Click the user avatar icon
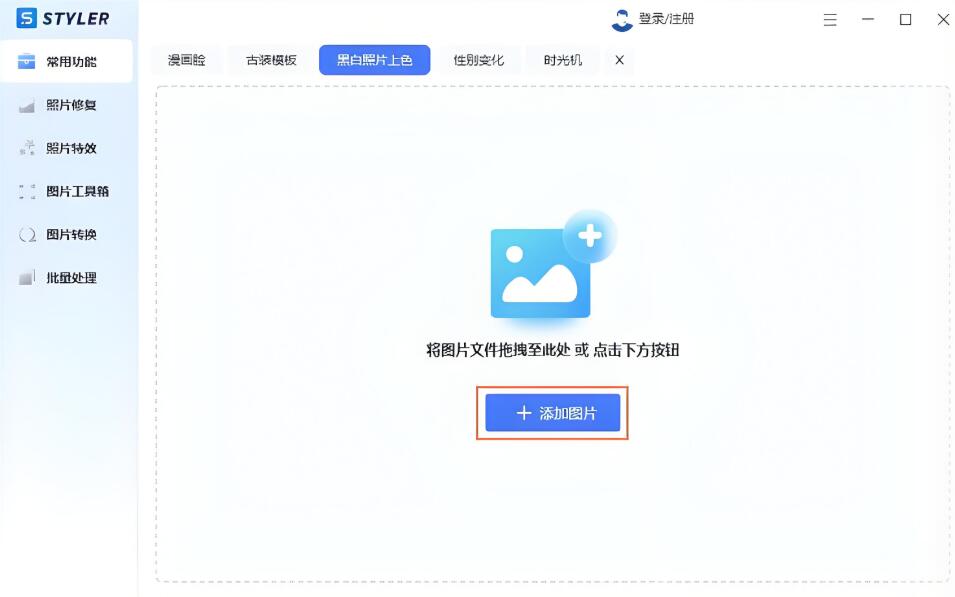 [x=622, y=19]
